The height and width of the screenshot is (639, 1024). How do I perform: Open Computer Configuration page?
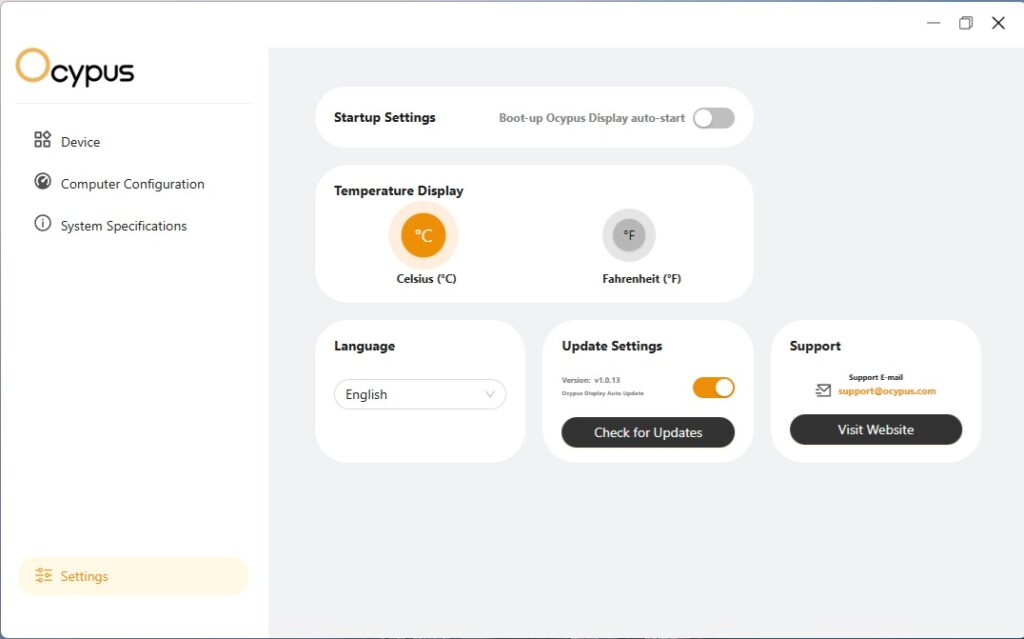(133, 184)
